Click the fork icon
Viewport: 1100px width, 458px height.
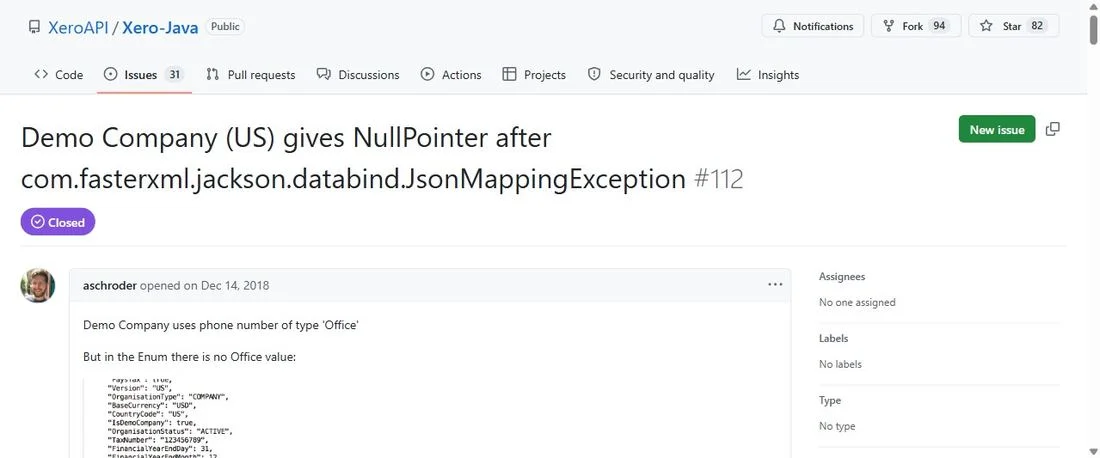pyautogui.click(x=889, y=26)
